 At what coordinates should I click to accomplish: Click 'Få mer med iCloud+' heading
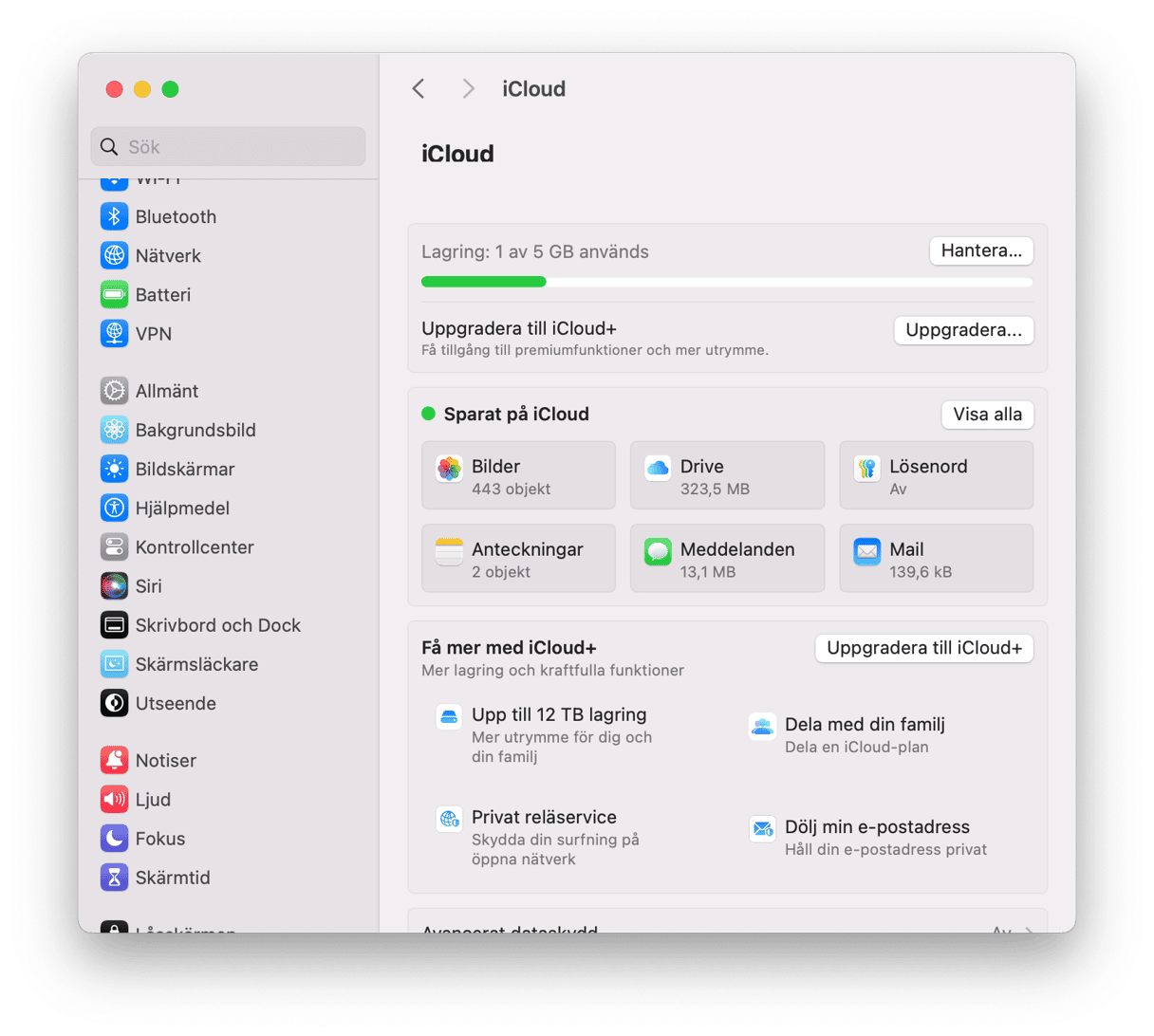click(x=509, y=647)
